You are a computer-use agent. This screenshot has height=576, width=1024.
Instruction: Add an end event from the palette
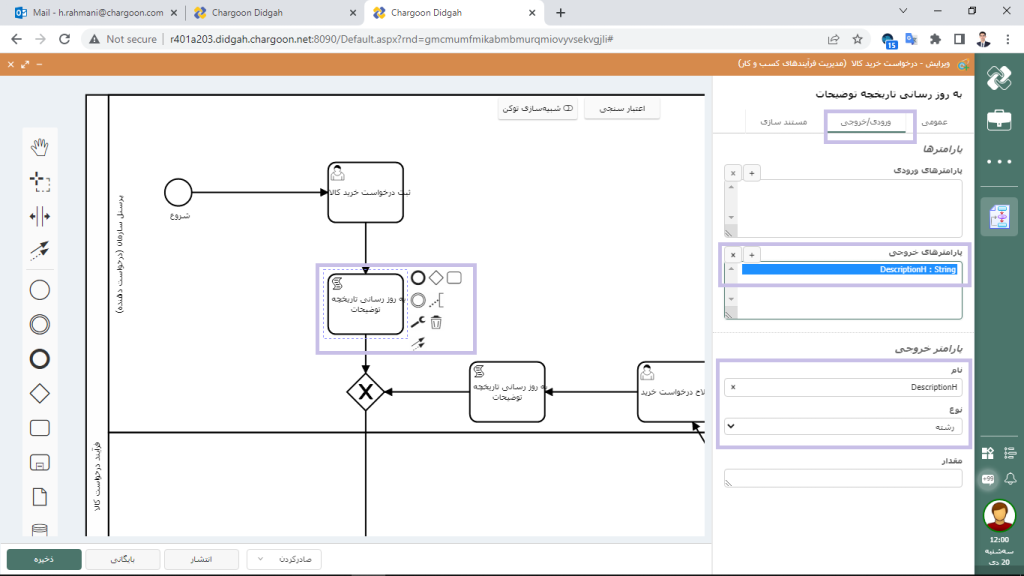[40, 359]
